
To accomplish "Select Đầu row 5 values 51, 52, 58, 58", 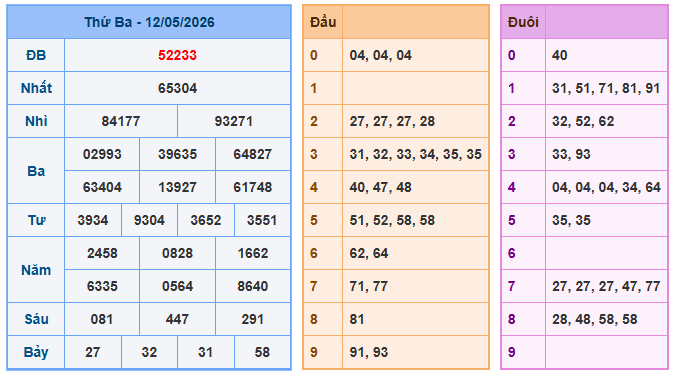I will tap(392, 221).
